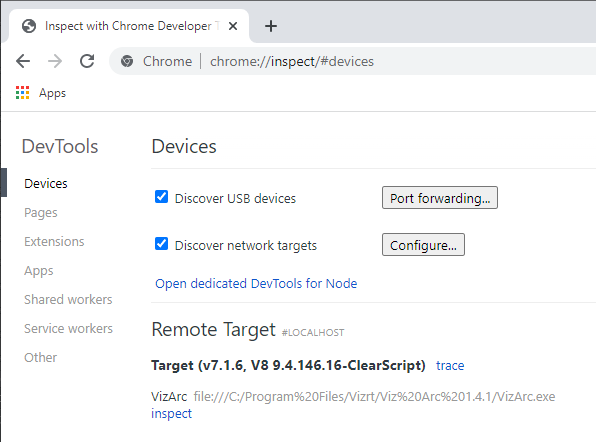
Task: Go to Shared workers section
Action: [68, 299]
